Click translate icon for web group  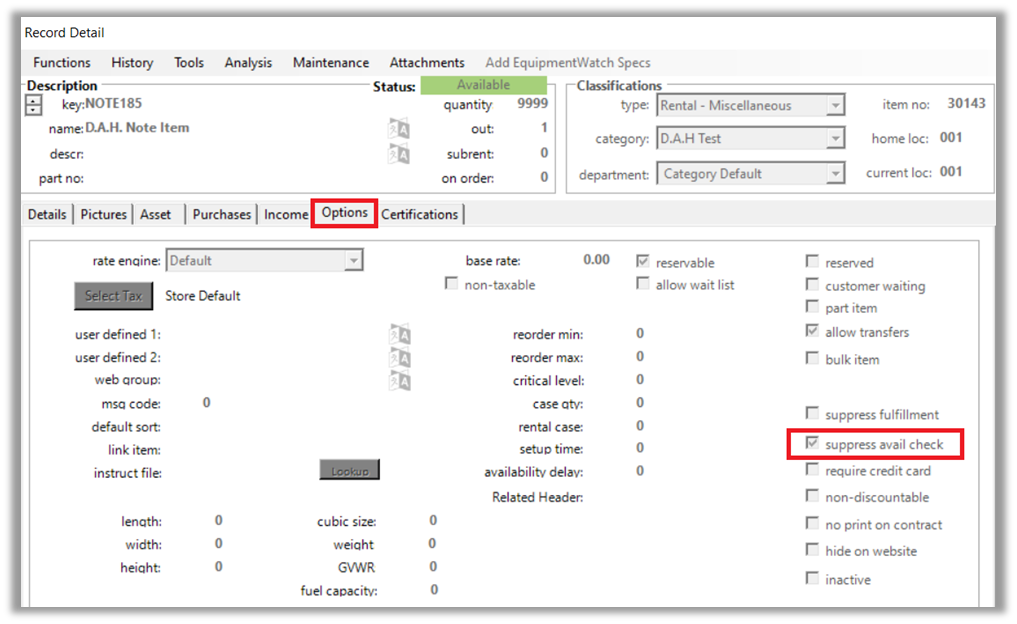pyautogui.click(x=399, y=381)
